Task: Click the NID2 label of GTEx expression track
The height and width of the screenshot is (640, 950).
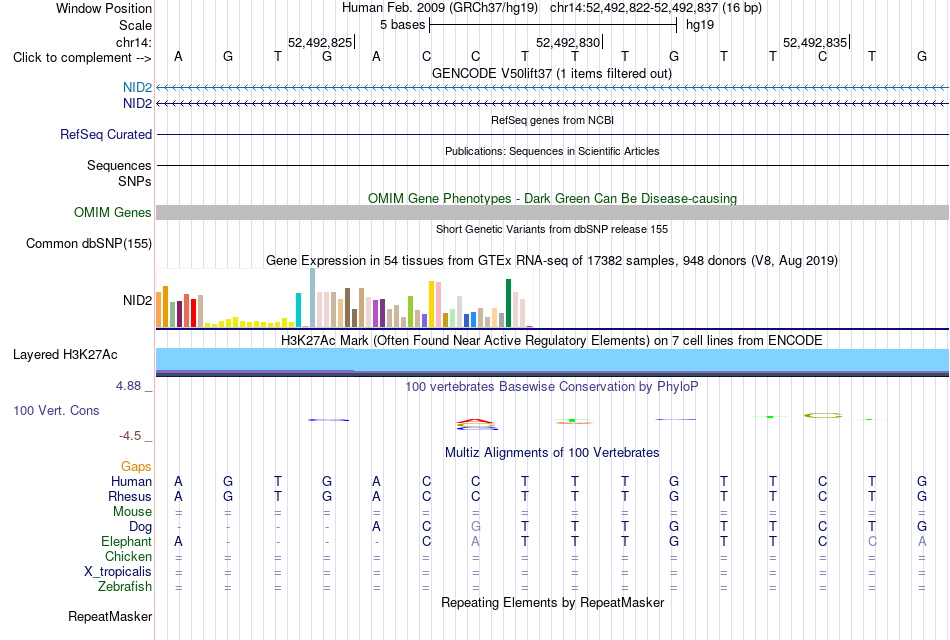Action: 138,301
